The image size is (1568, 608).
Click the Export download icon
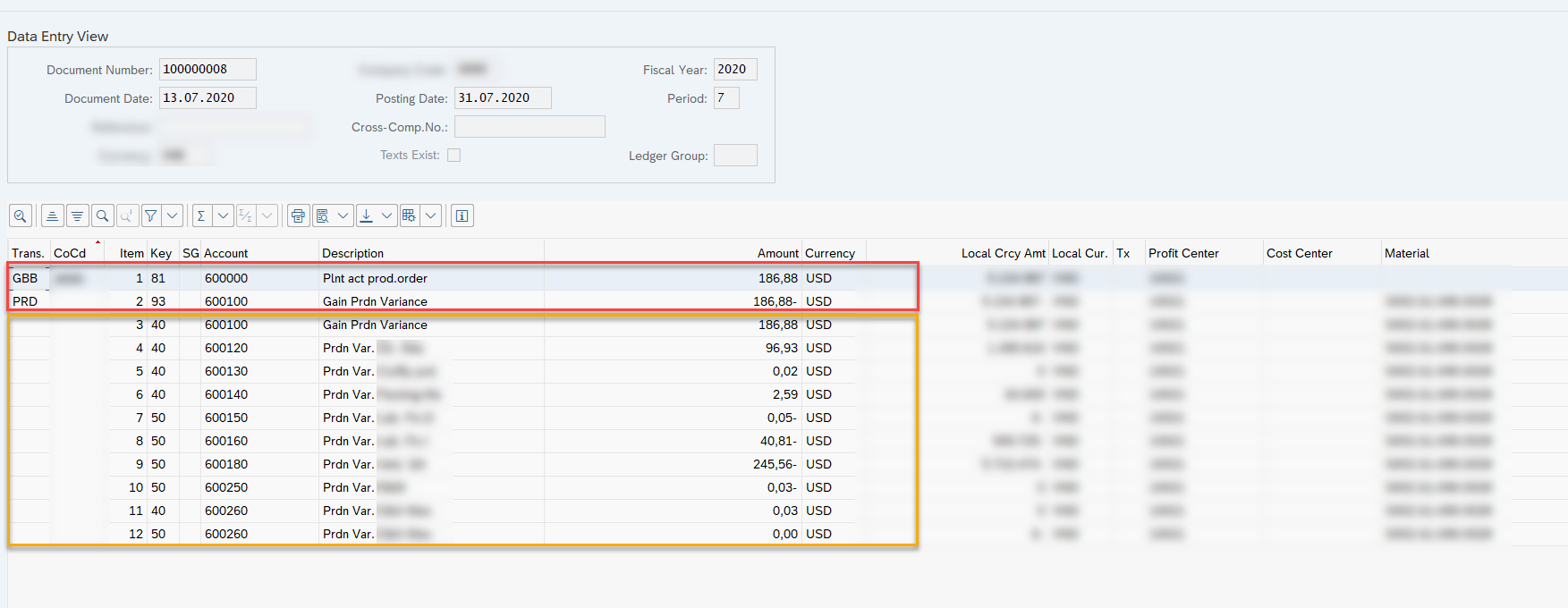point(366,215)
